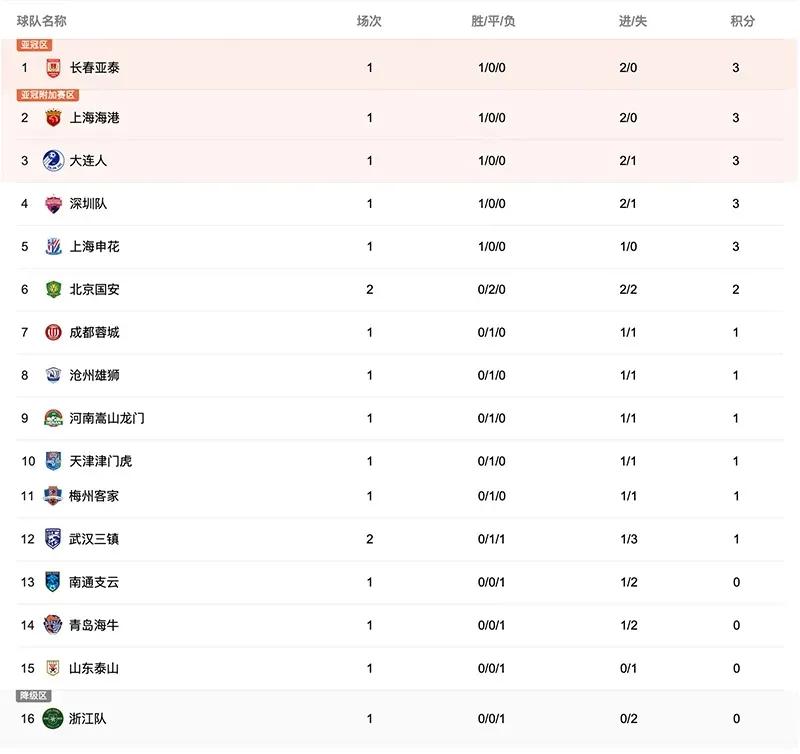Click the 沧州雄狮 club logo

(53, 376)
